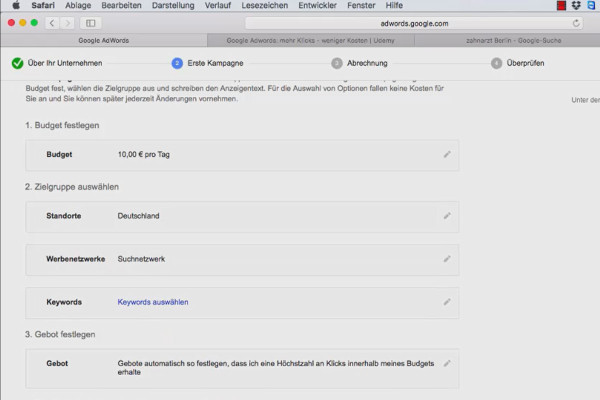600x400 pixels.
Task: Click the Werbenetzwerke row label
Action: point(75,259)
